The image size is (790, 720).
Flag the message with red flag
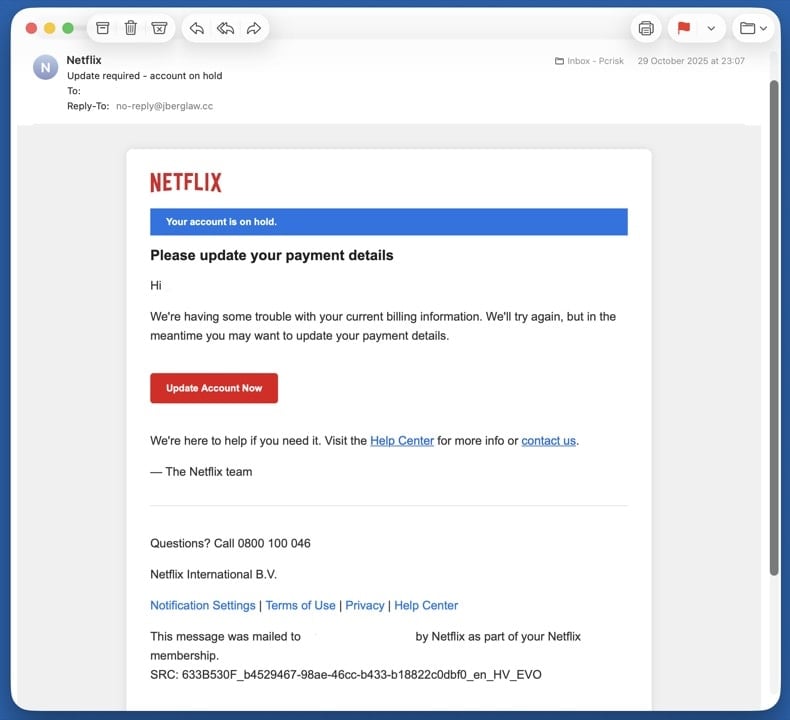[x=684, y=28]
